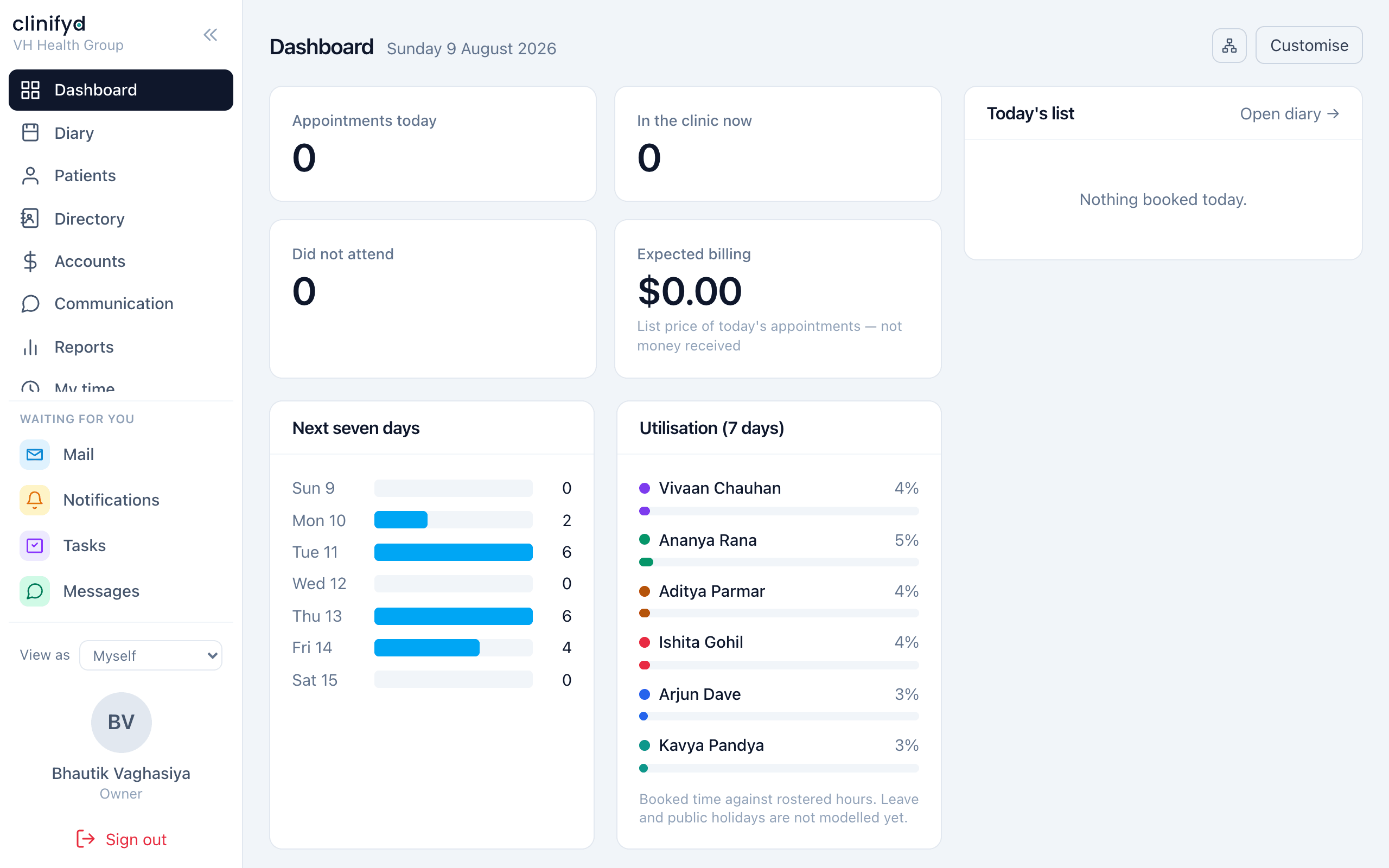Click the Arjun Dave blue dot
The height and width of the screenshot is (868, 1389).
point(645,694)
